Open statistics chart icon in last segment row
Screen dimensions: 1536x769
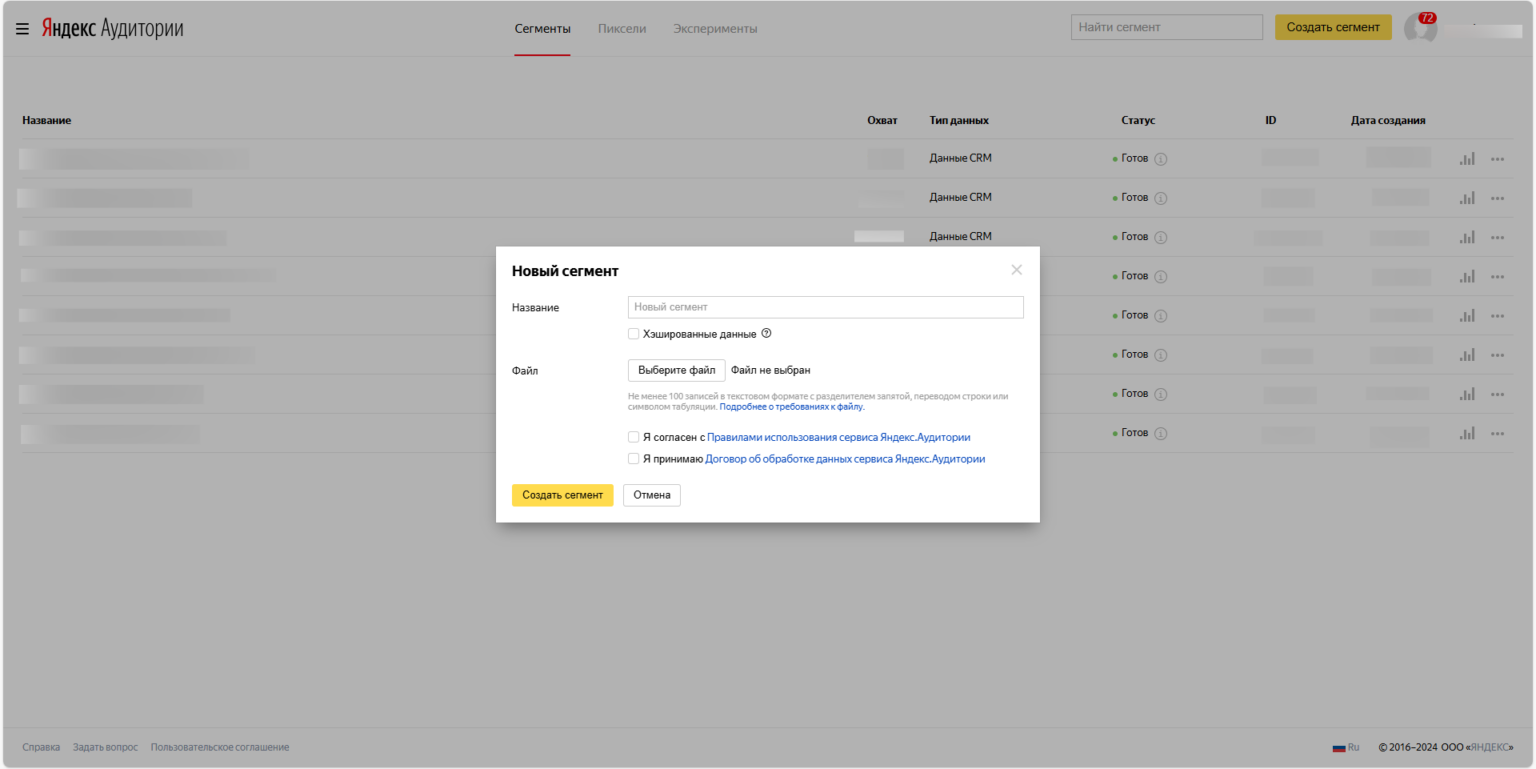[x=1467, y=434]
